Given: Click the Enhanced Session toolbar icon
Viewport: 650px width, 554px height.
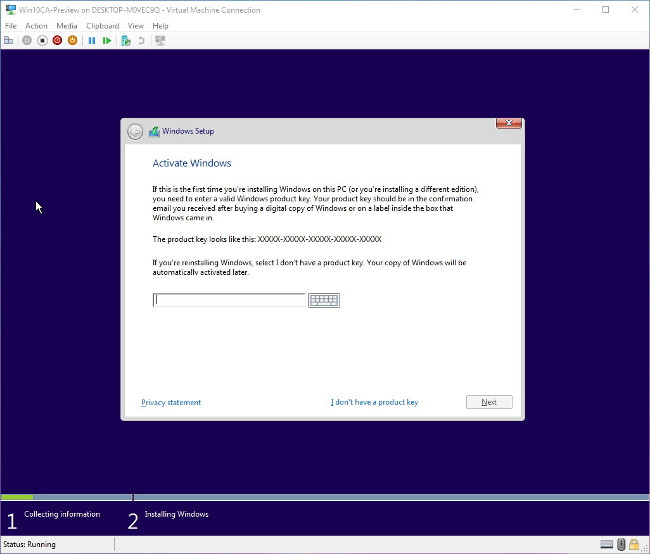Looking at the screenshot, I should 160,41.
